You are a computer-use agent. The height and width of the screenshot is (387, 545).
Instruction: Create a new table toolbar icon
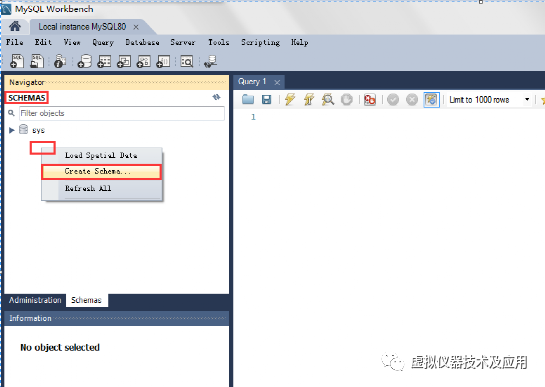click(x=104, y=62)
